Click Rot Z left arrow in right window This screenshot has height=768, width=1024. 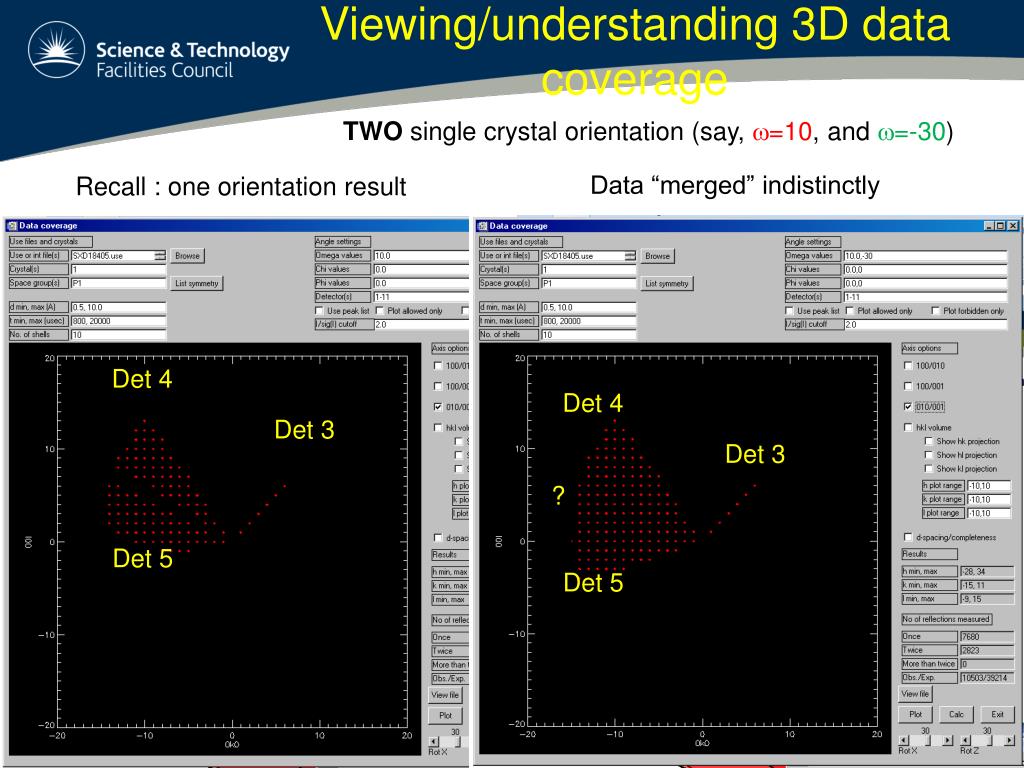966,741
